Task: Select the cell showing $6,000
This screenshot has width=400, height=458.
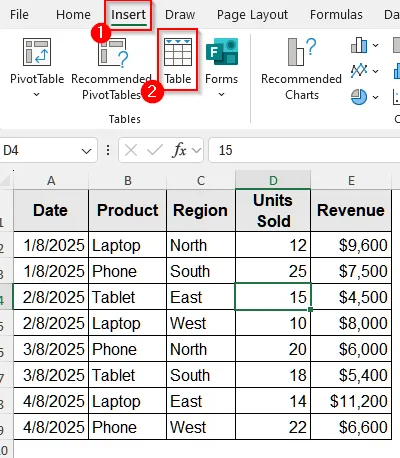Action: [x=351, y=349]
